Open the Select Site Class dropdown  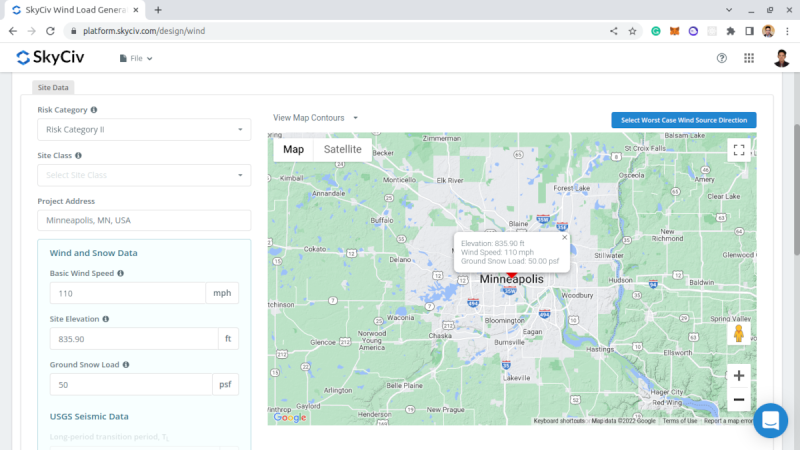tap(144, 175)
